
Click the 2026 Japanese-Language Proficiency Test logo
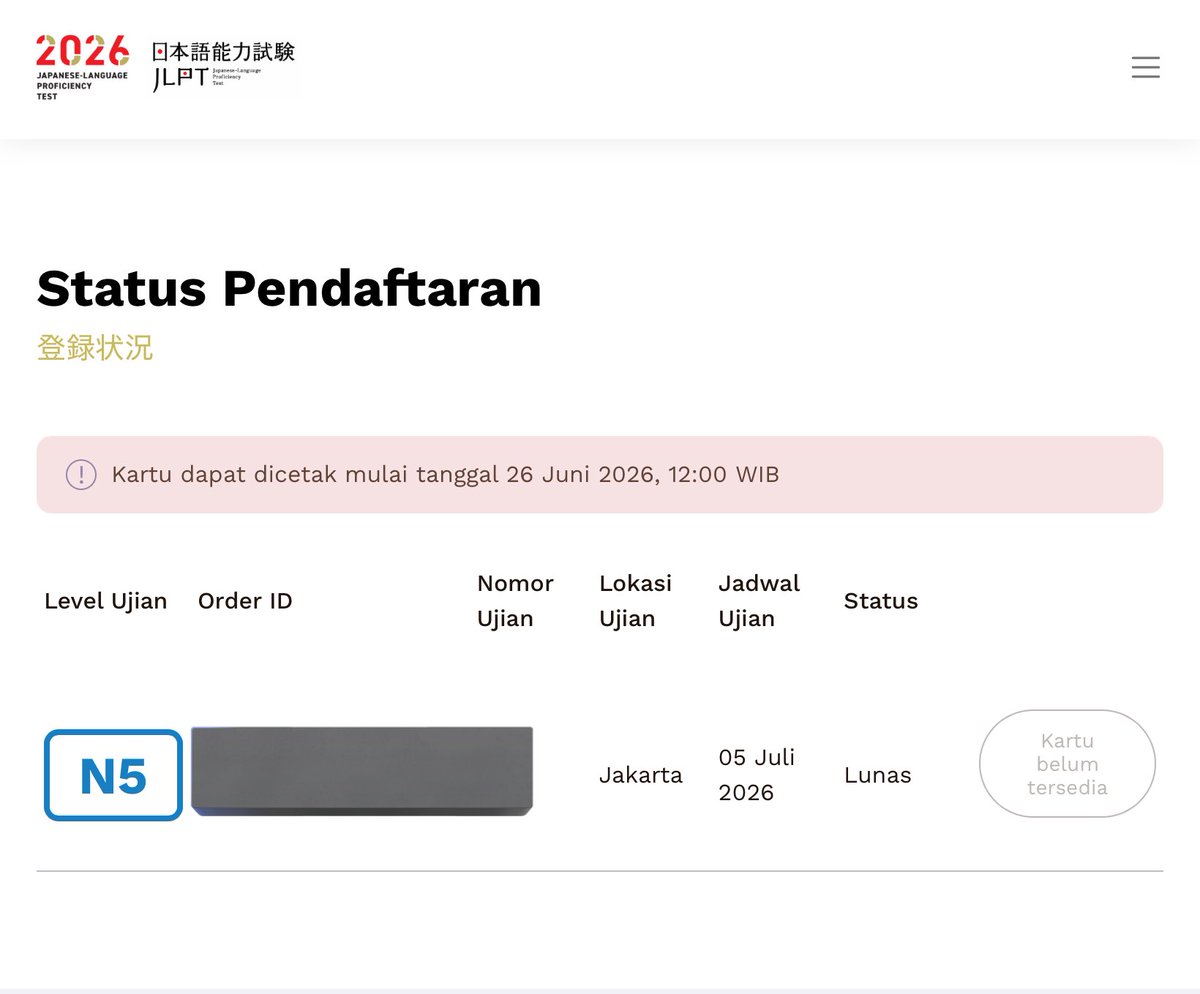tap(82, 67)
